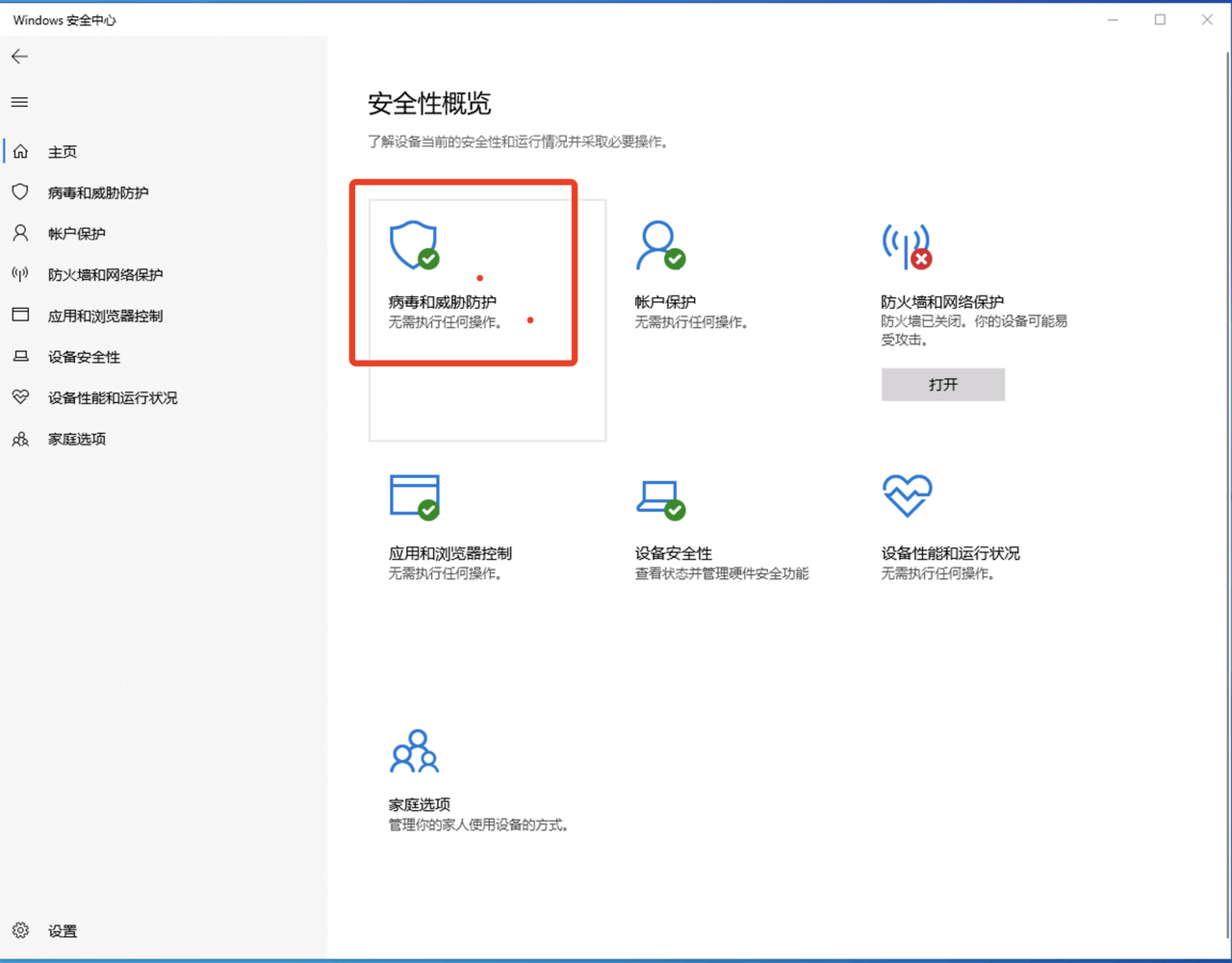Open the 家庭选项 card title
This screenshot has width=1232, height=963.
(x=419, y=805)
